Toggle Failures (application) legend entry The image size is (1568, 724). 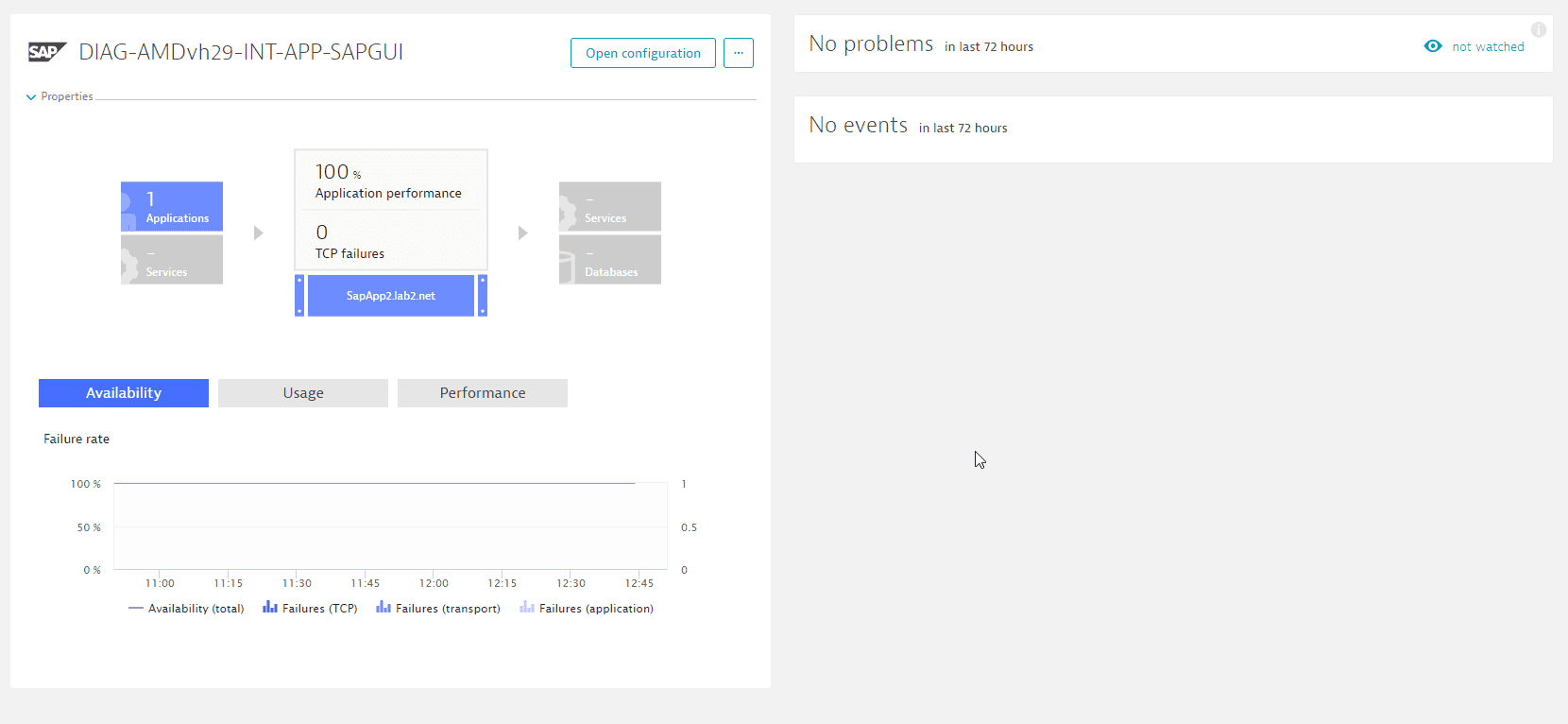(x=587, y=609)
